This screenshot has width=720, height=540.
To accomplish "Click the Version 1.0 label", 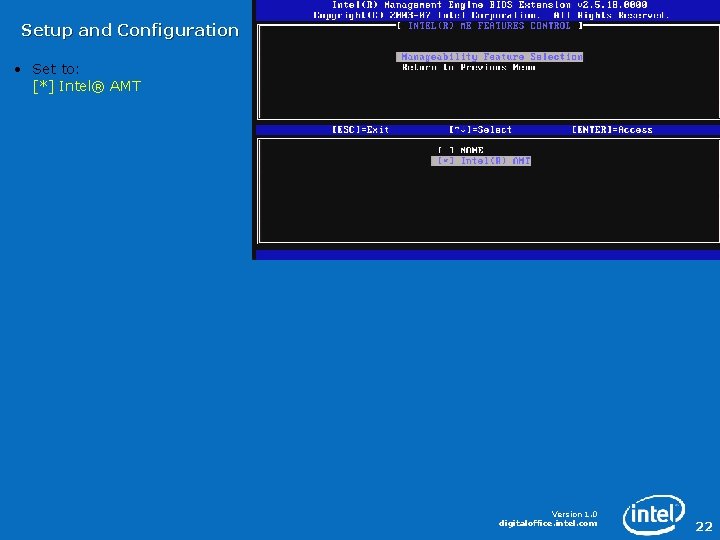I will click(574, 514).
